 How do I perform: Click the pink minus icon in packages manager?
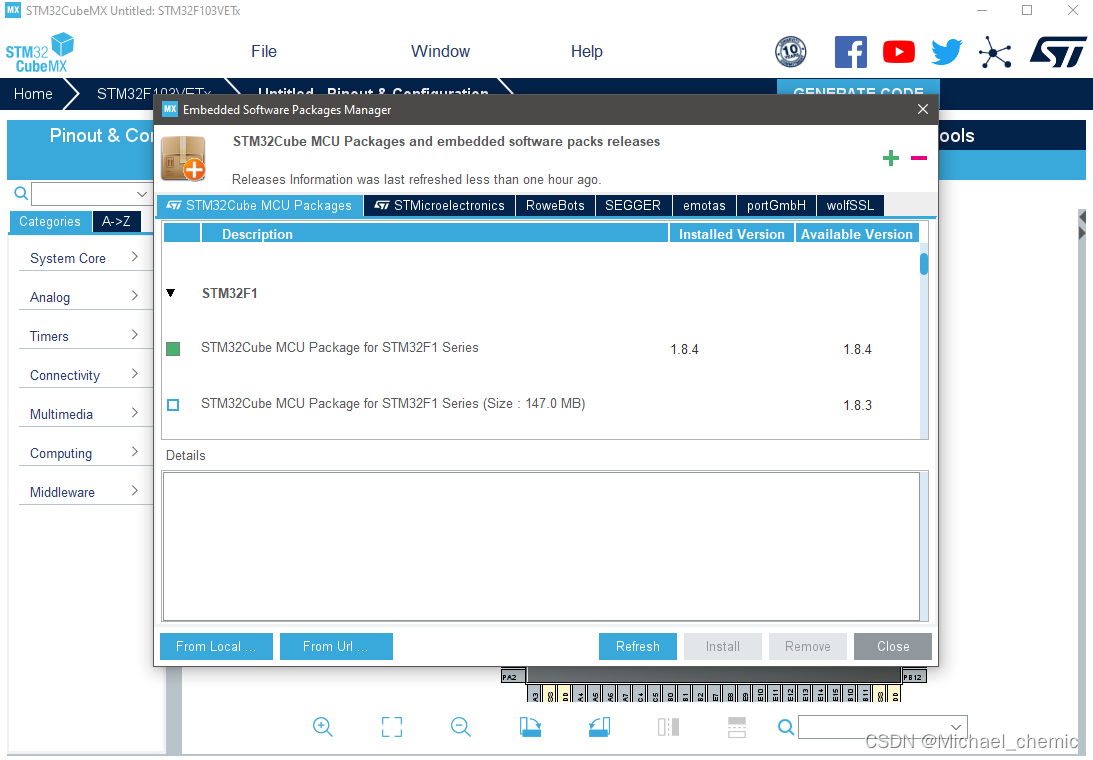[919, 157]
